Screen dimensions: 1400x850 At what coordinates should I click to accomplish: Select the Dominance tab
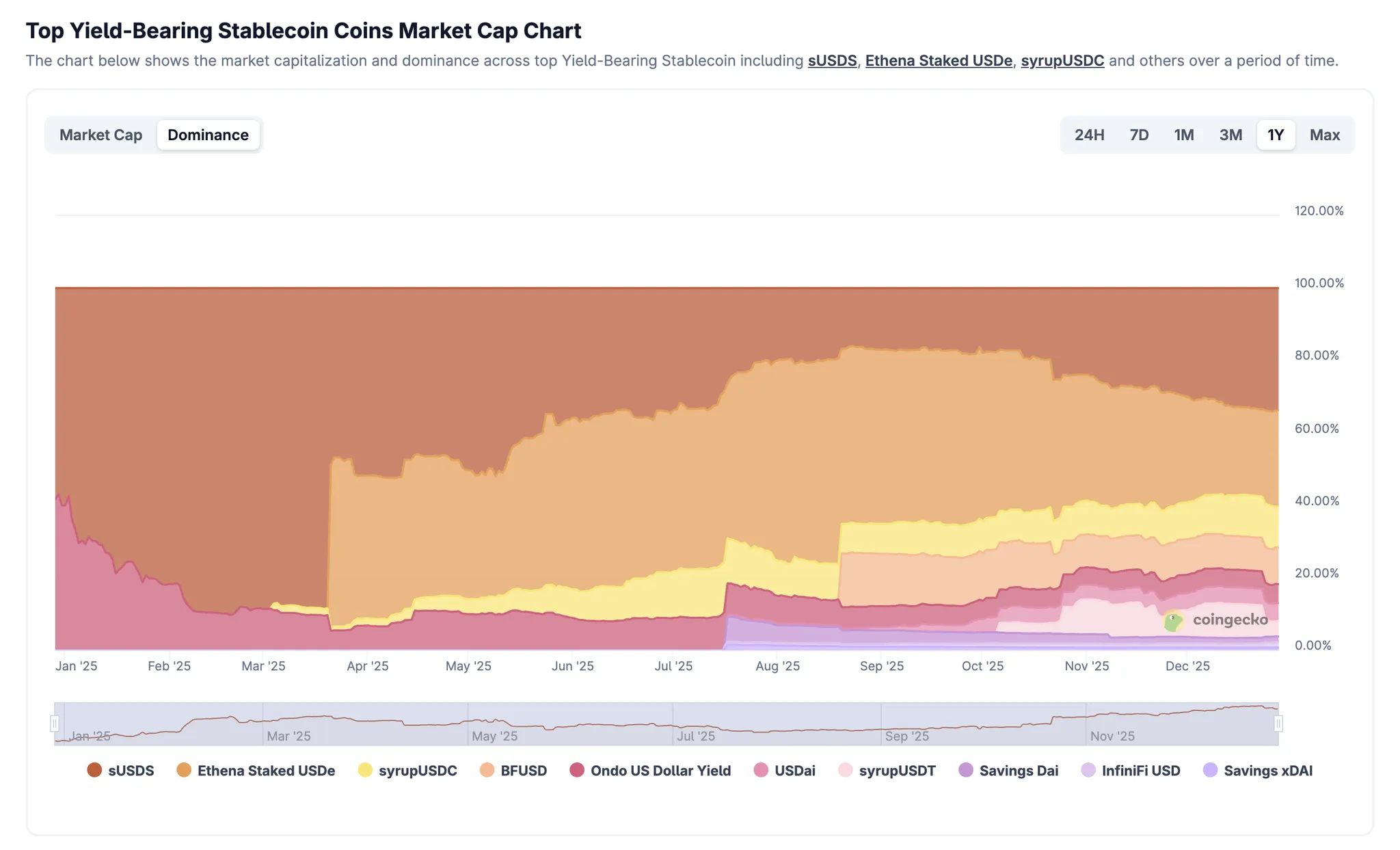(x=208, y=135)
